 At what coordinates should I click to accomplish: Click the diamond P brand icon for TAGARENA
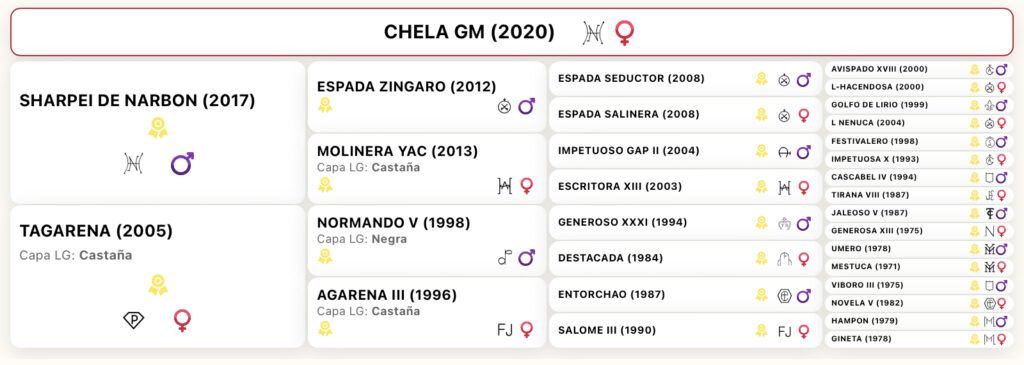(134, 320)
